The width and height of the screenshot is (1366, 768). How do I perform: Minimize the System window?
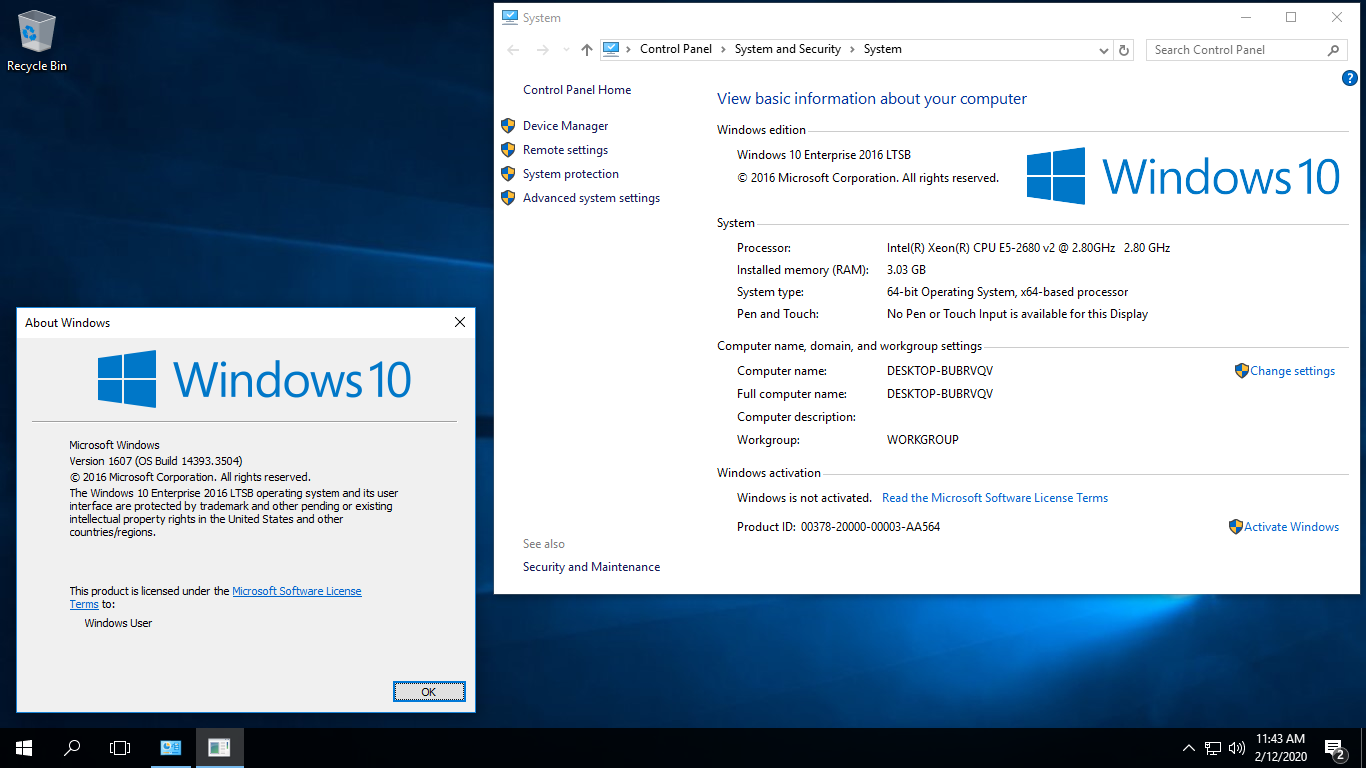click(x=1245, y=17)
